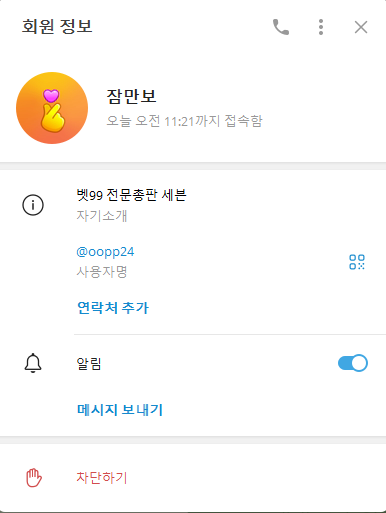The height and width of the screenshot is (513, 386).
Task: Click the @oopp24 username link
Action: tap(105, 252)
